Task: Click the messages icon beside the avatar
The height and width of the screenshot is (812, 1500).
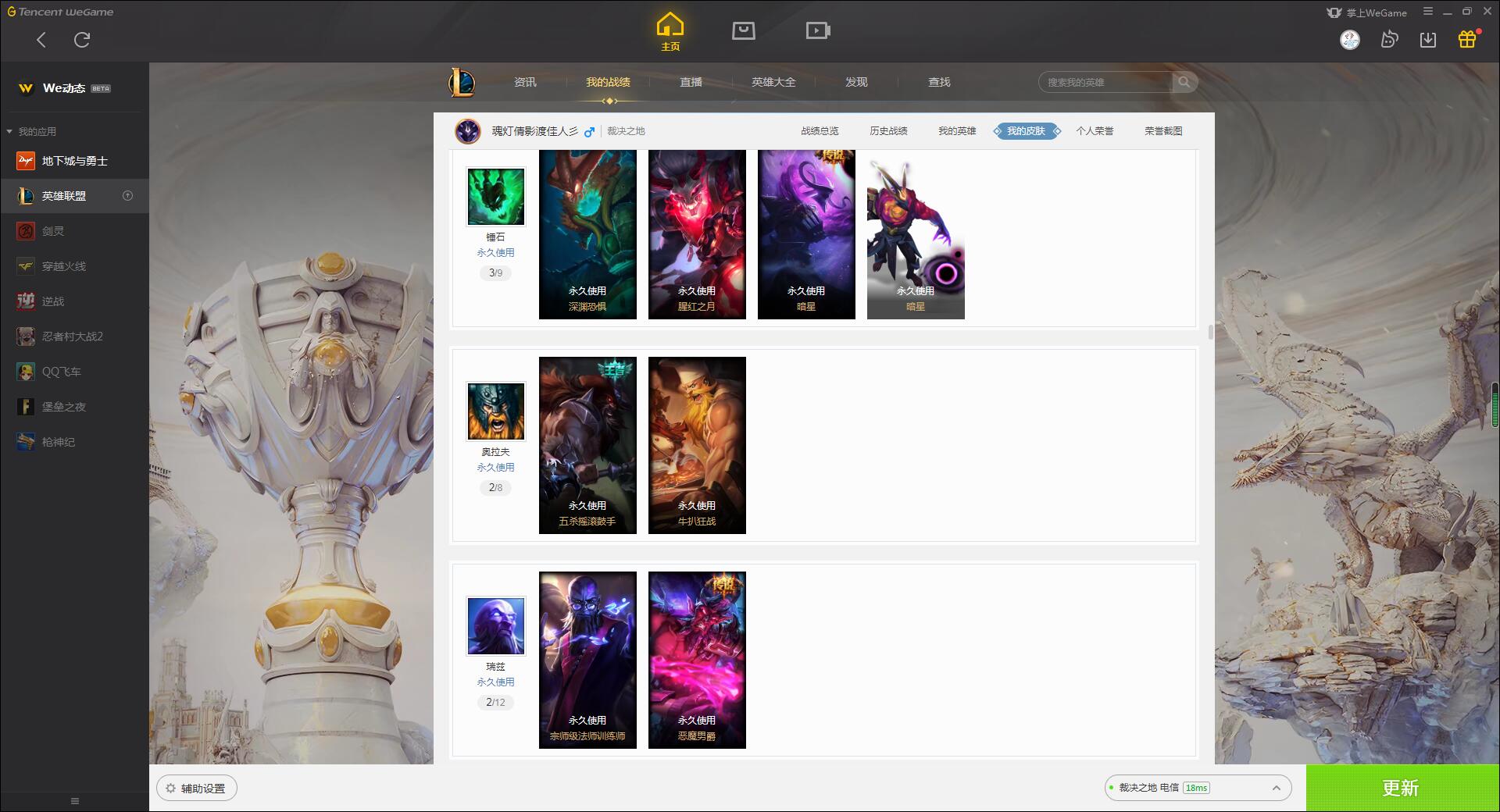Action: [1389, 40]
